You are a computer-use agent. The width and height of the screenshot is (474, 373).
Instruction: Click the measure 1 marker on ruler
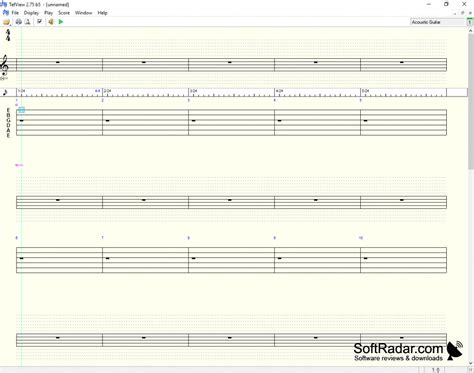(x=22, y=91)
